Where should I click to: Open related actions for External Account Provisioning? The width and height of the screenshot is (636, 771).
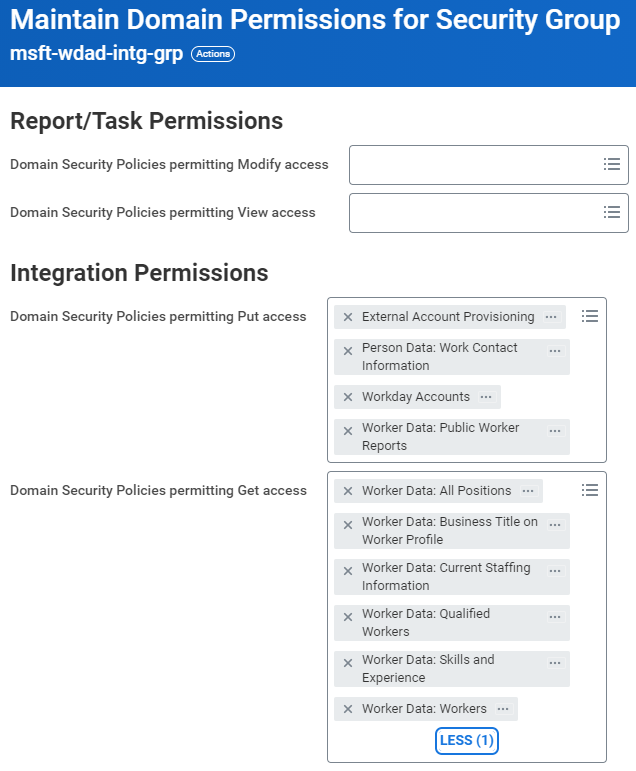point(551,317)
